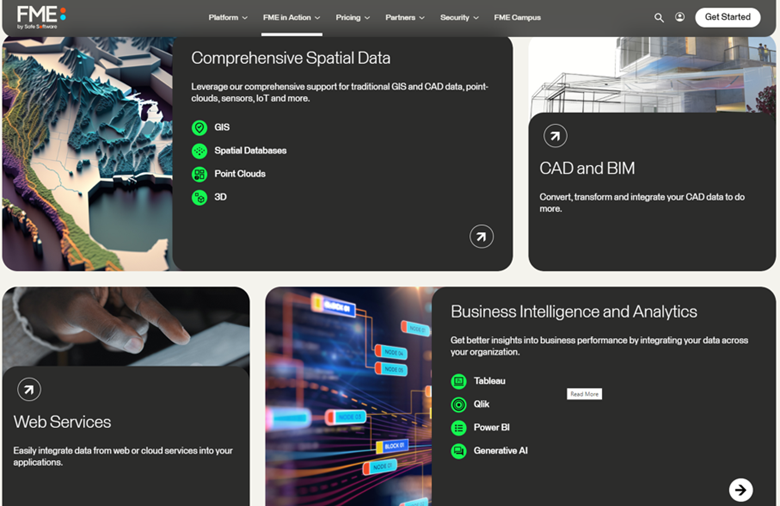Open the Security nav item
The width and height of the screenshot is (780, 506).
455,17
